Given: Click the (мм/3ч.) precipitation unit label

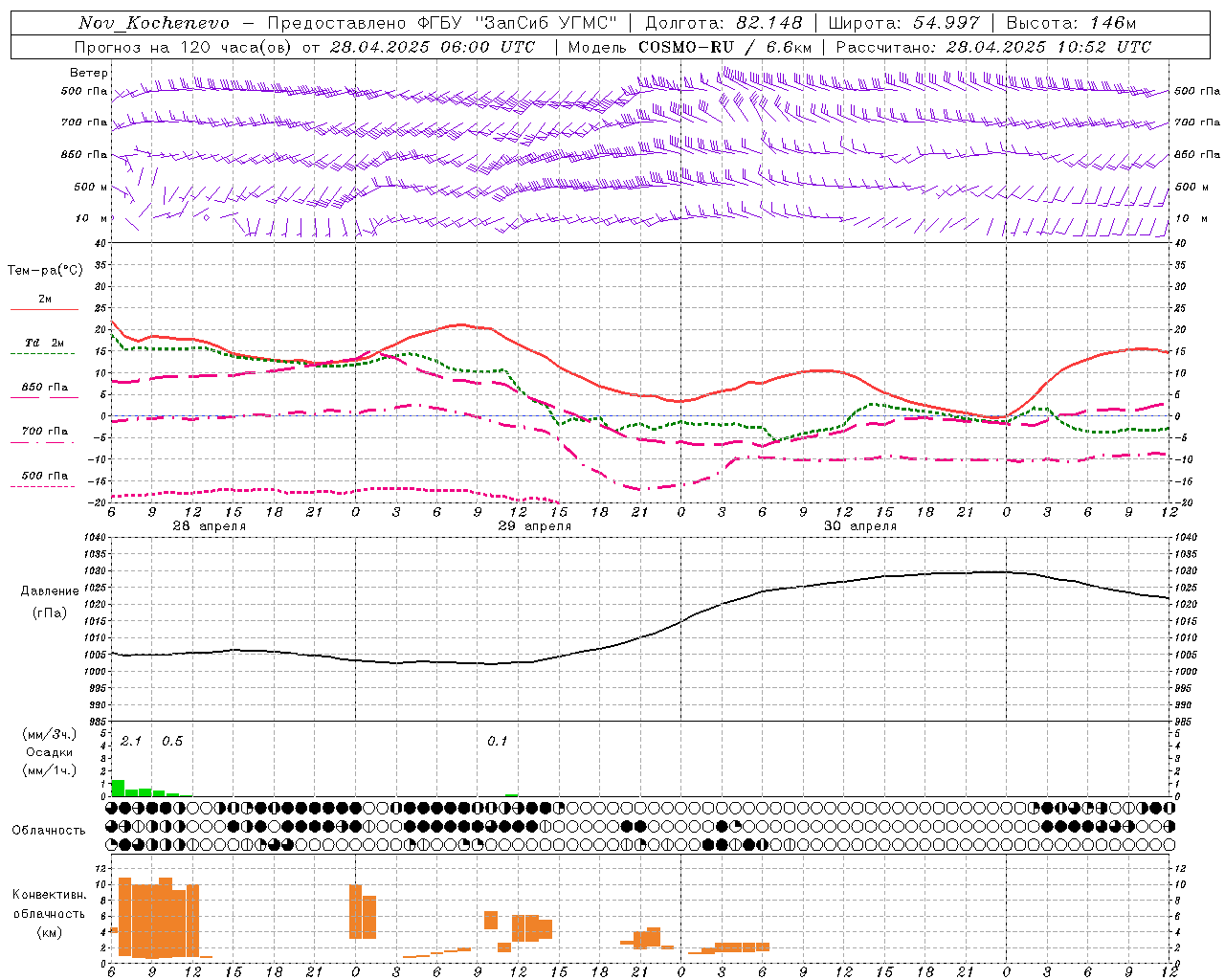Looking at the screenshot, I should (x=50, y=734).
